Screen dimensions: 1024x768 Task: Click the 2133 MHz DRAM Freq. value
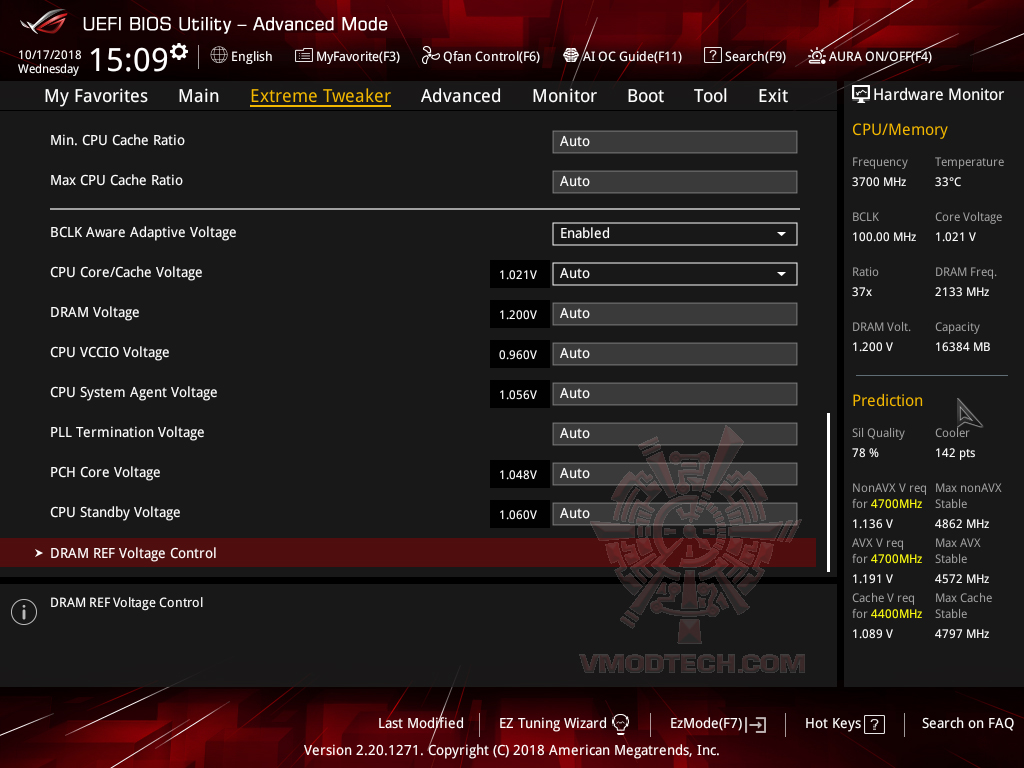(x=961, y=292)
